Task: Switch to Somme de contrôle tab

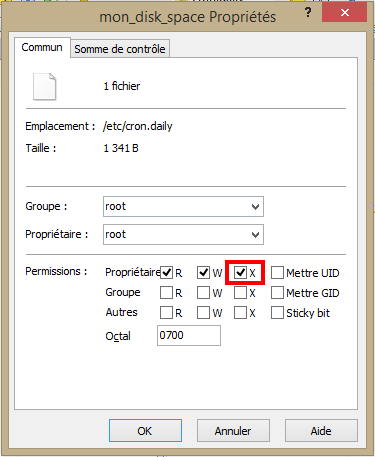Action: tap(120, 49)
